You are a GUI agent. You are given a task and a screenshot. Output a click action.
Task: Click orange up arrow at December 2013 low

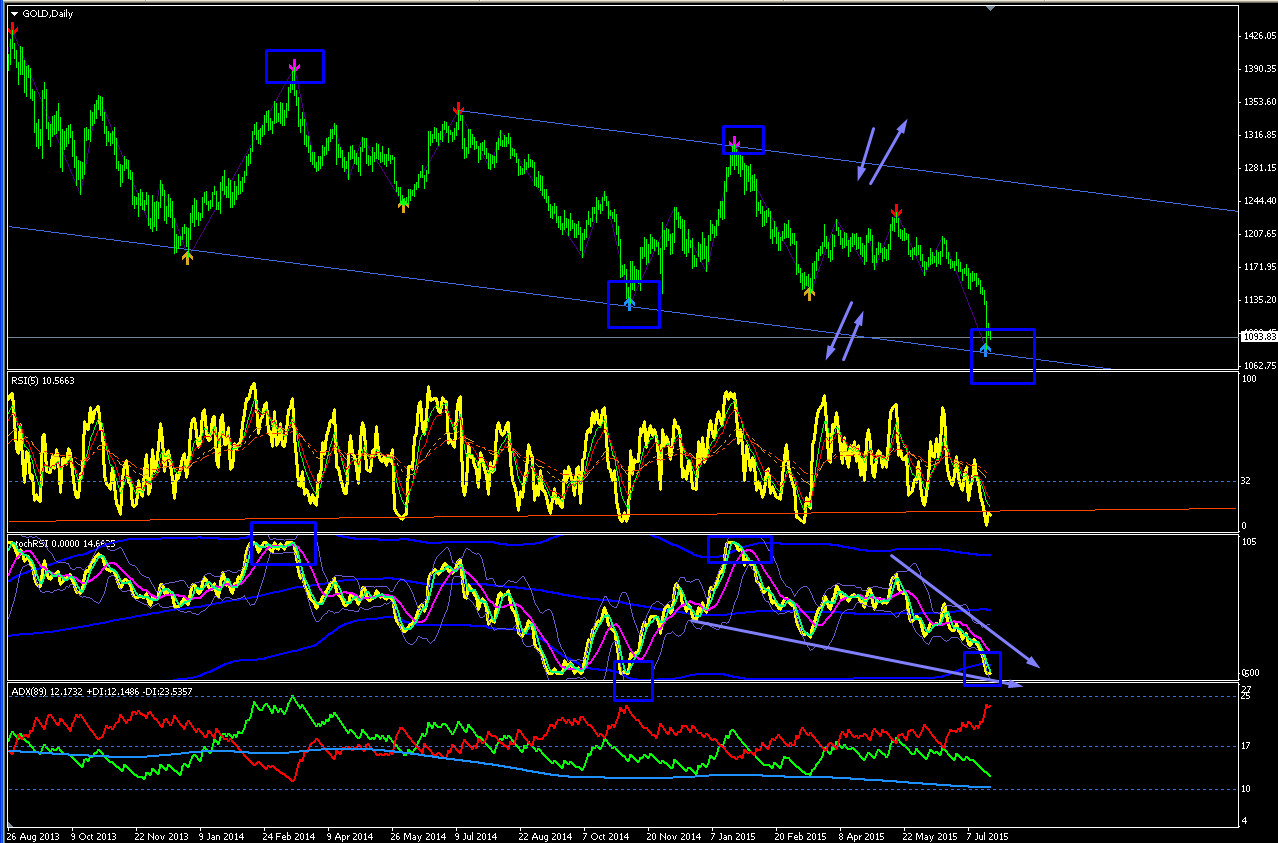(x=187, y=257)
